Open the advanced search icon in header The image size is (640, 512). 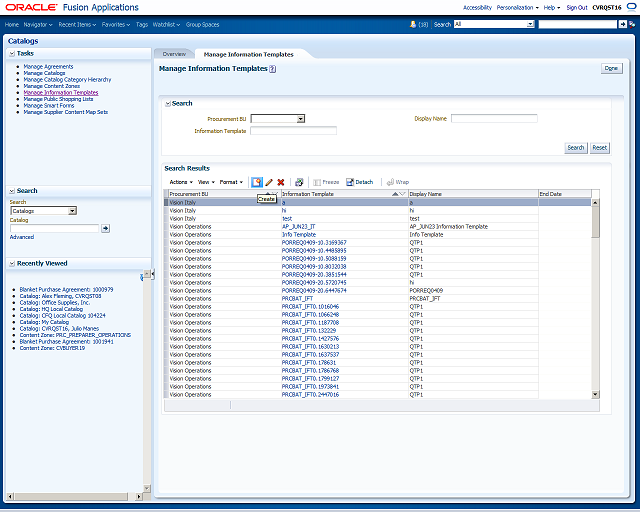click(x=632, y=24)
